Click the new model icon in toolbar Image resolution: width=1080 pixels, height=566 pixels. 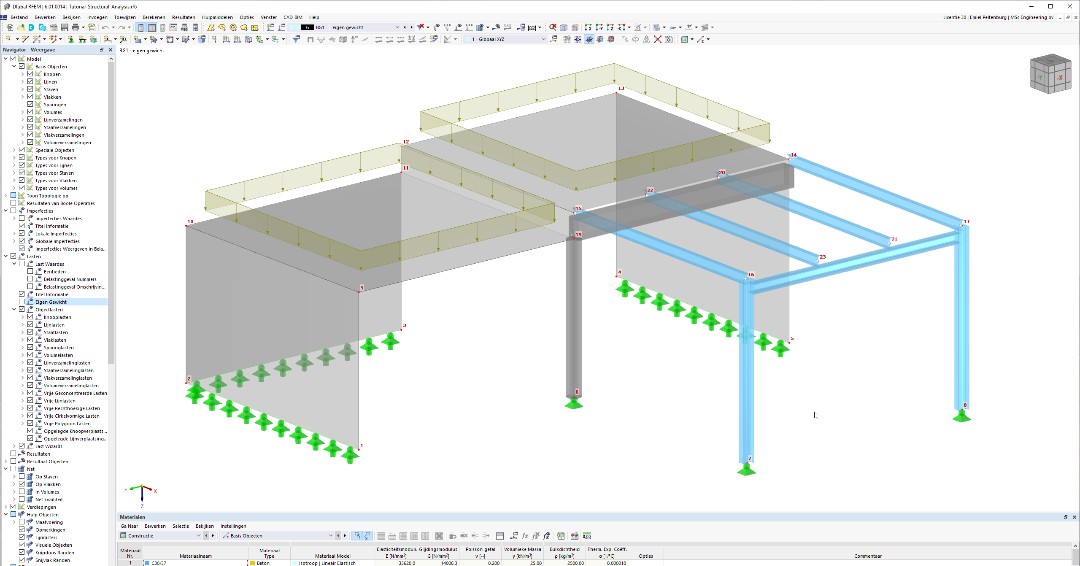[10, 28]
